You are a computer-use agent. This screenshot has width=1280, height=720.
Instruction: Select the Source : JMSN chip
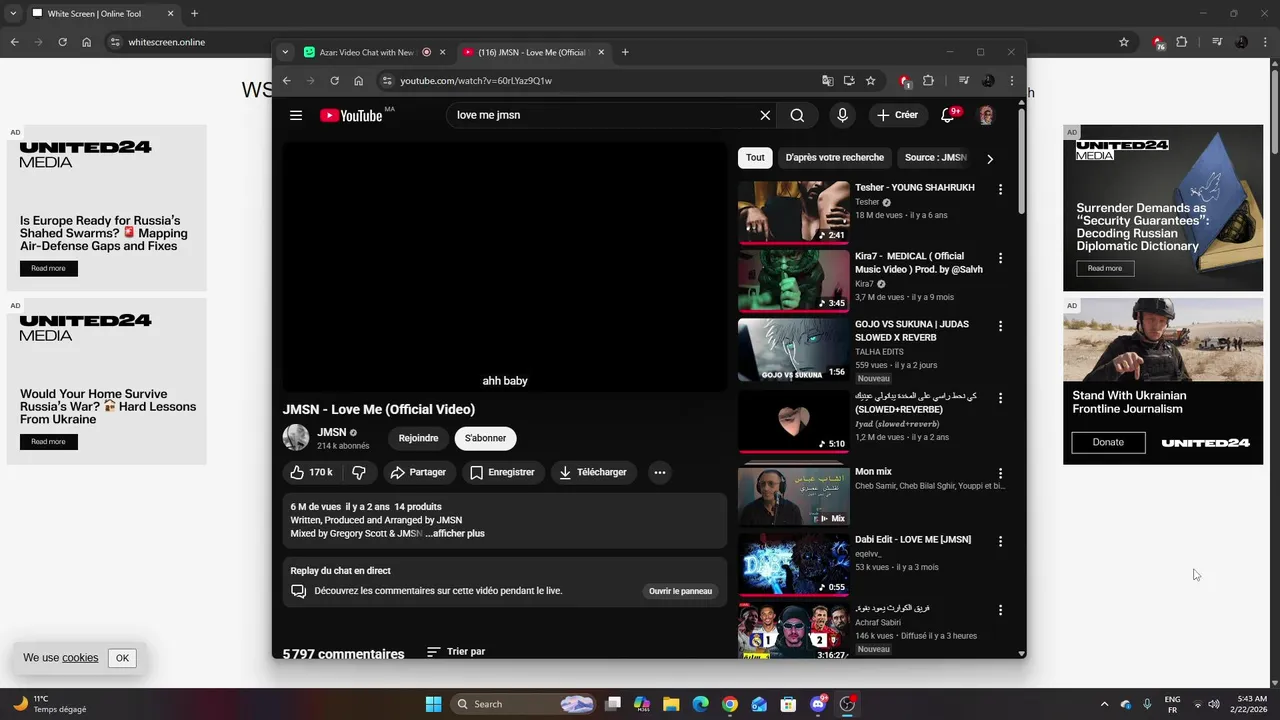(x=935, y=158)
